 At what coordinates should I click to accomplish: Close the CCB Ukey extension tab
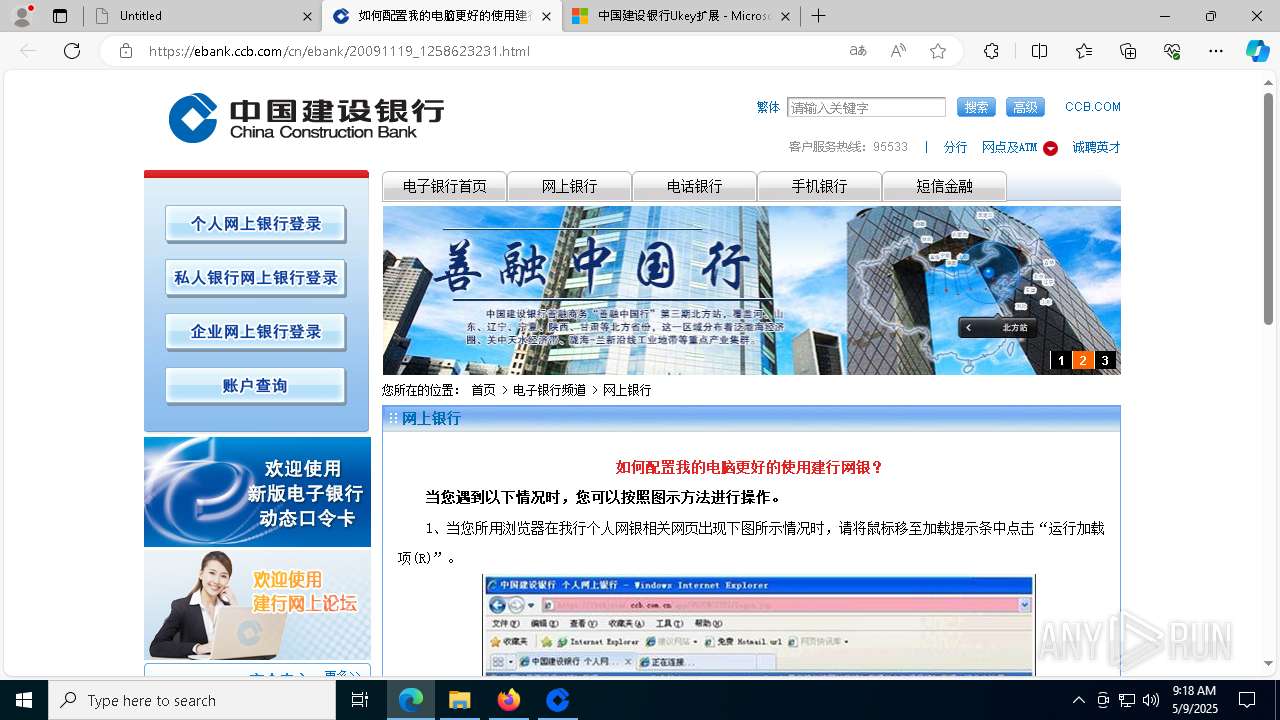[x=785, y=16]
